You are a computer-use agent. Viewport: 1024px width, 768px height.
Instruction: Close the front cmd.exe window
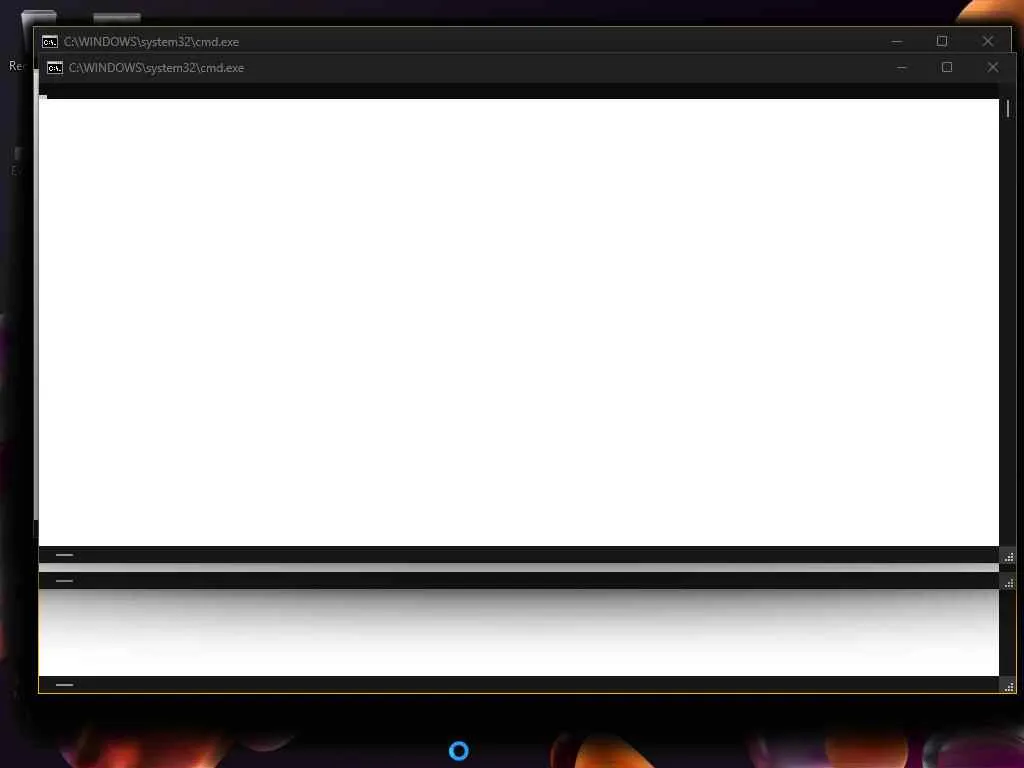pyautogui.click(x=993, y=67)
